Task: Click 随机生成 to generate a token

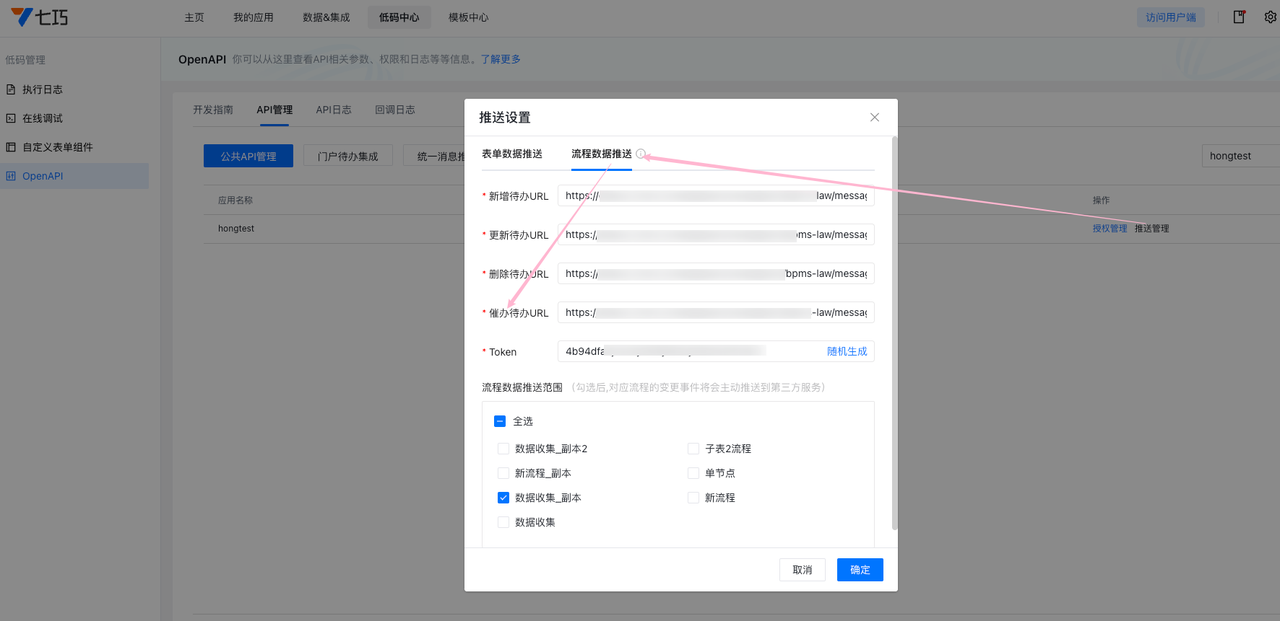Action: click(847, 352)
